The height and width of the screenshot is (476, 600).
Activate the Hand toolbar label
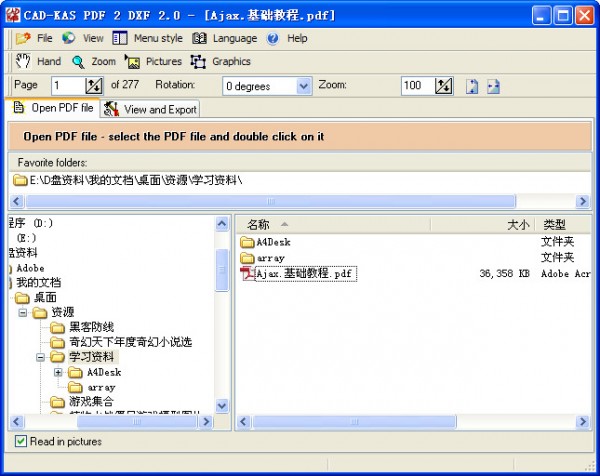click(49, 61)
